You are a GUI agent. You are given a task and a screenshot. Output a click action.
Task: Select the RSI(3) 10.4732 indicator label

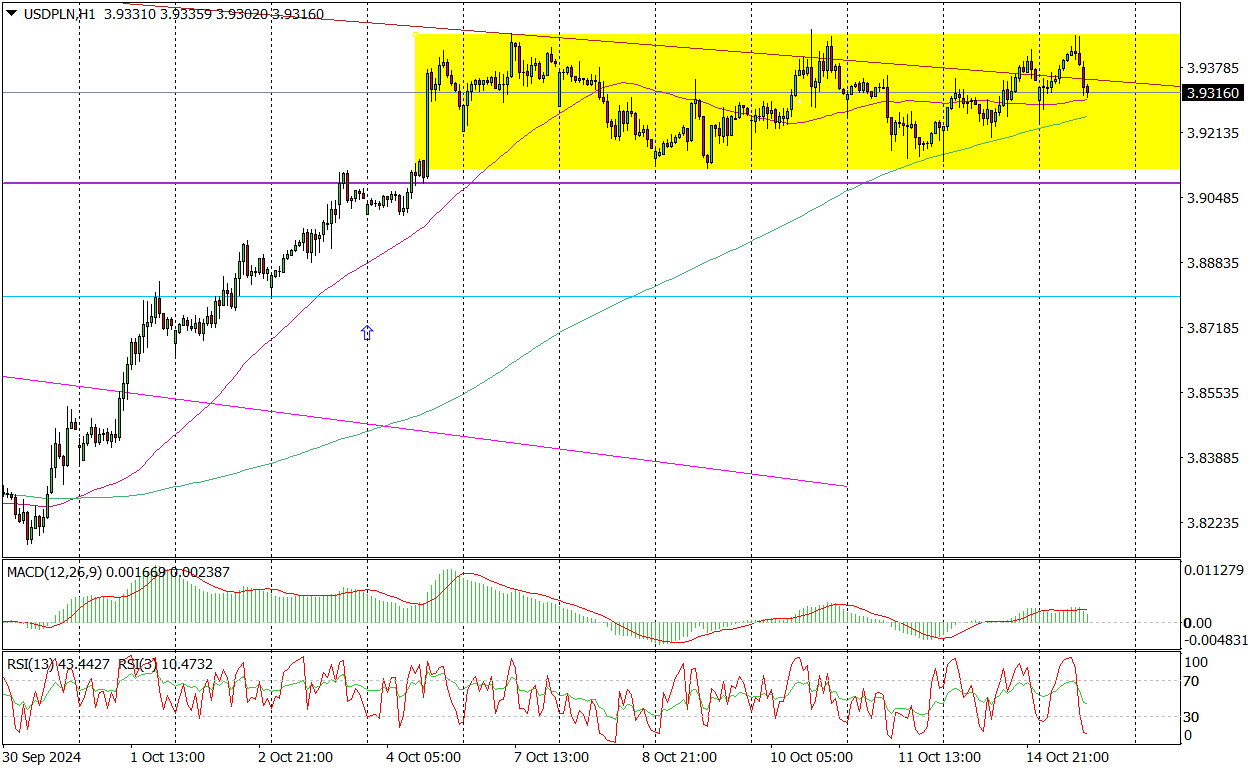pos(165,664)
